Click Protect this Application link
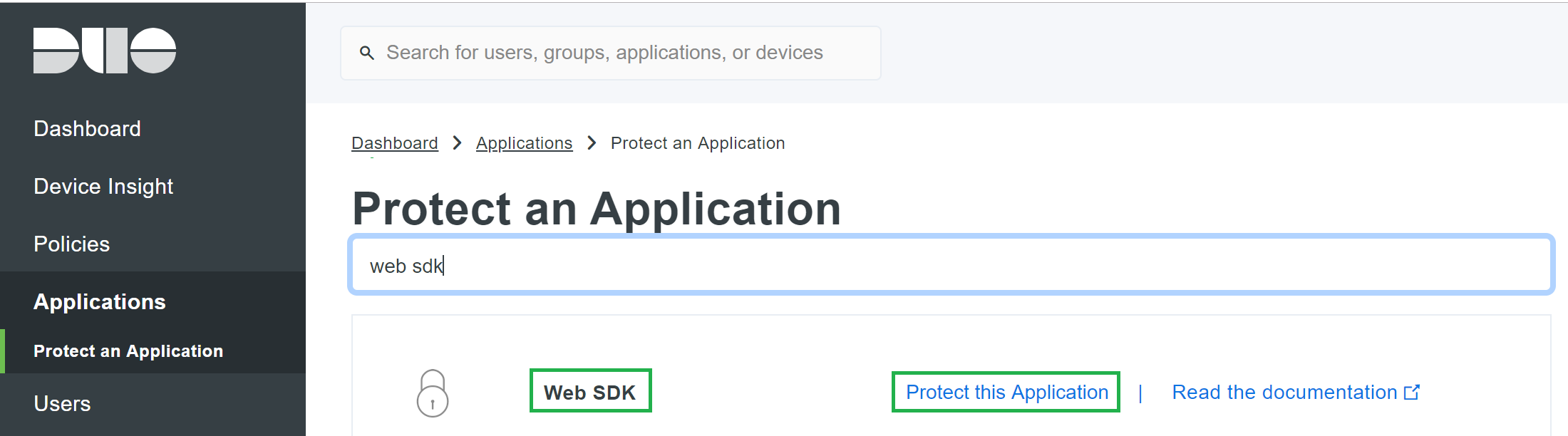1568x436 pixels. 1007,392
